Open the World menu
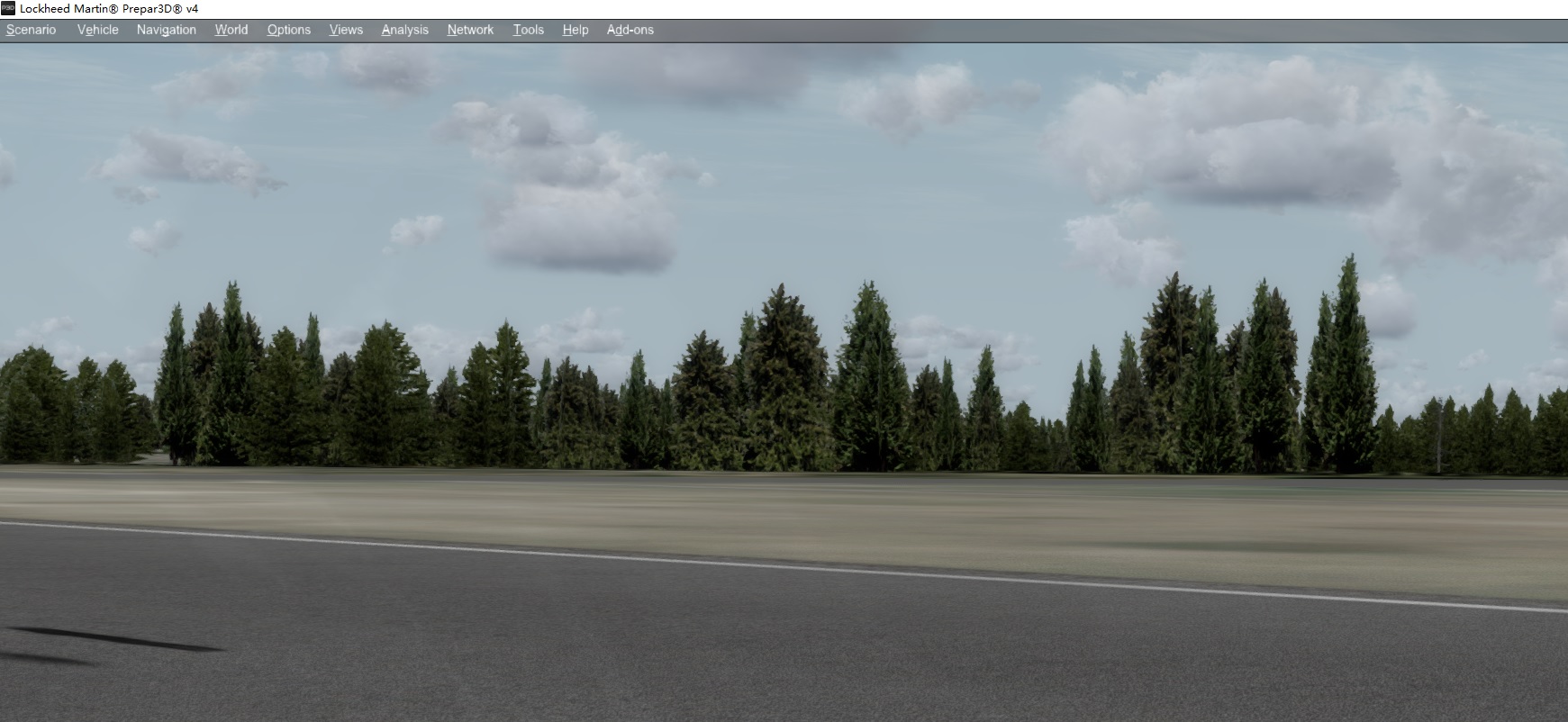This screenshot has width=1568, height=722. 231,30
